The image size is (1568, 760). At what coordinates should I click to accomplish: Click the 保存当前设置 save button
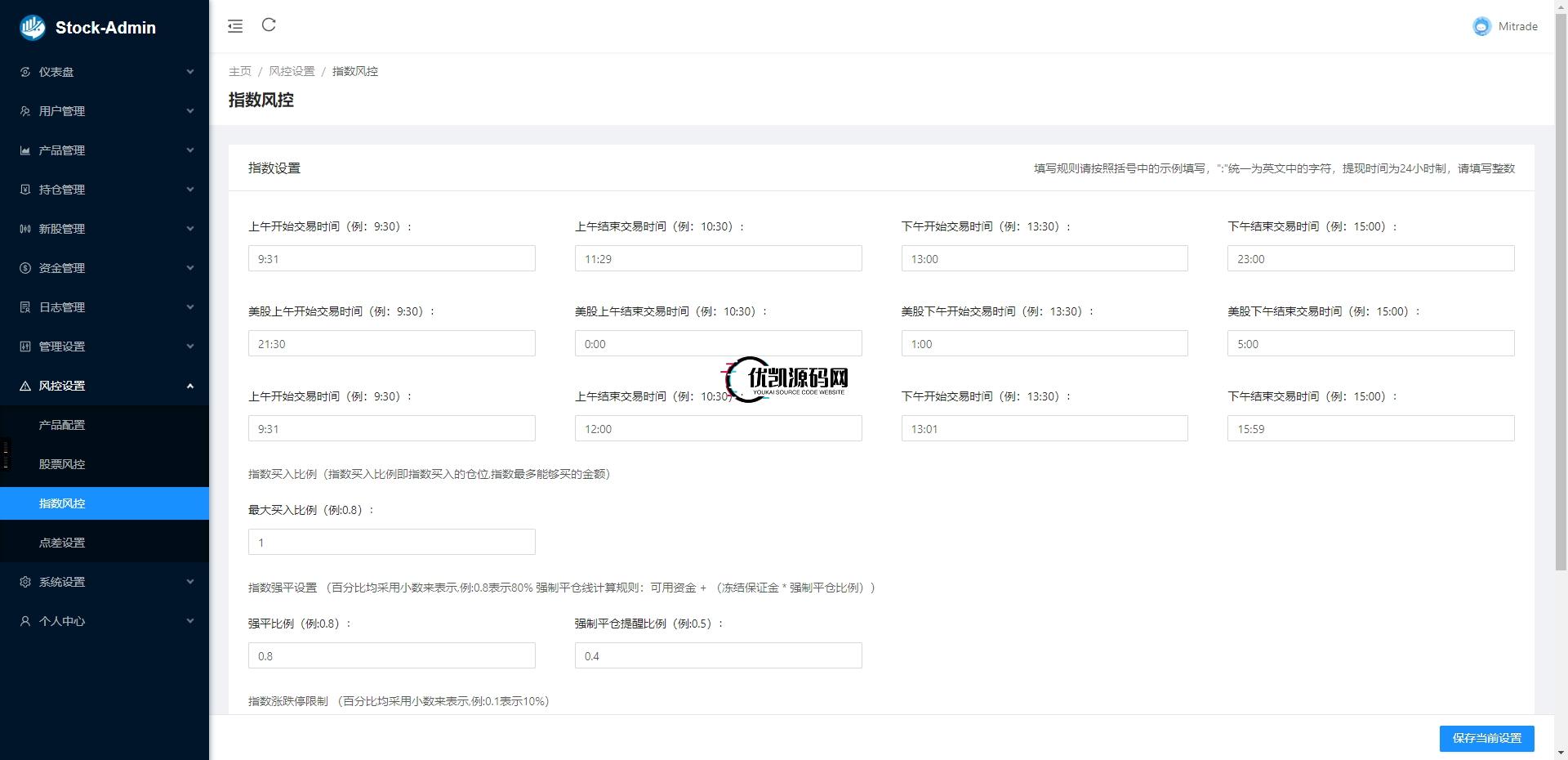1486,738
